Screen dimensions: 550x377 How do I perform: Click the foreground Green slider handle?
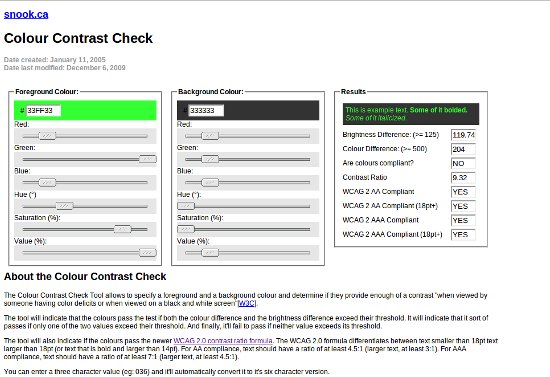click(148, 159)
